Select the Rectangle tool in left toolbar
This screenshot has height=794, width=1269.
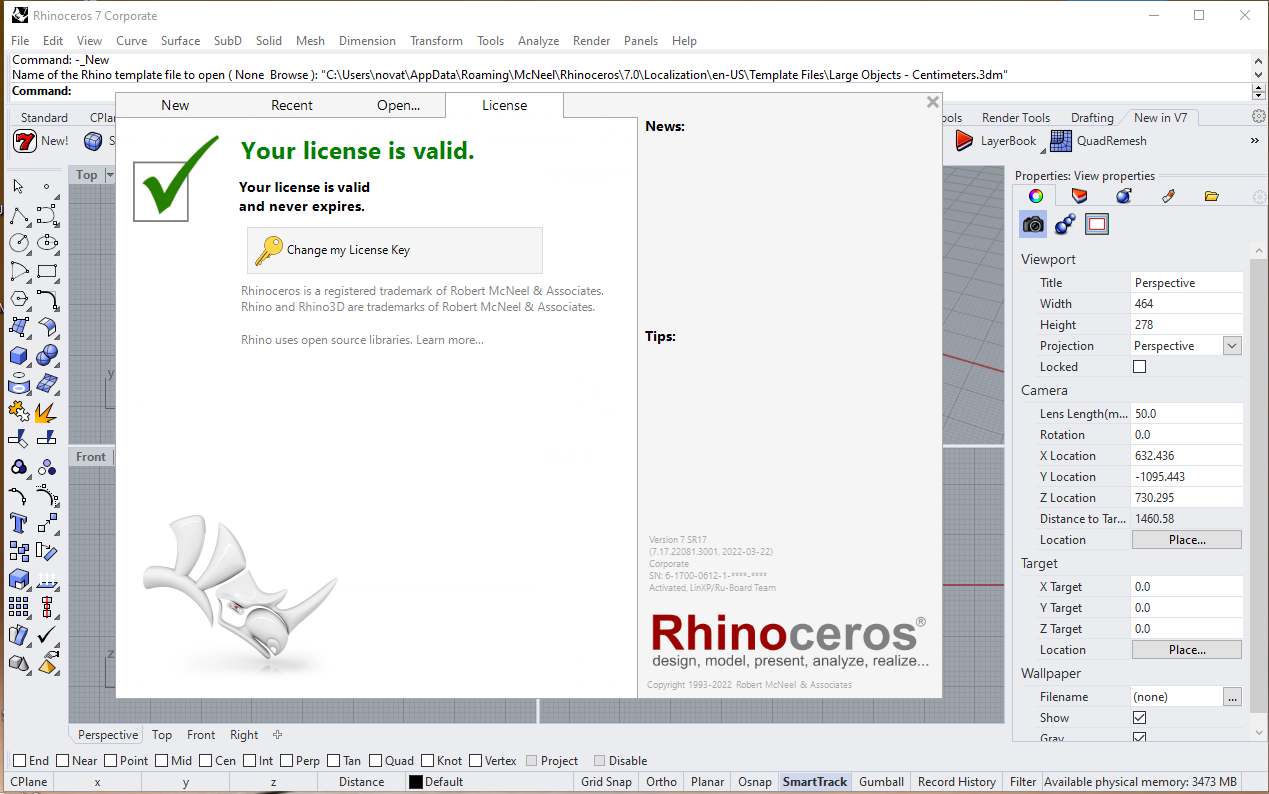tap(47, 271)
